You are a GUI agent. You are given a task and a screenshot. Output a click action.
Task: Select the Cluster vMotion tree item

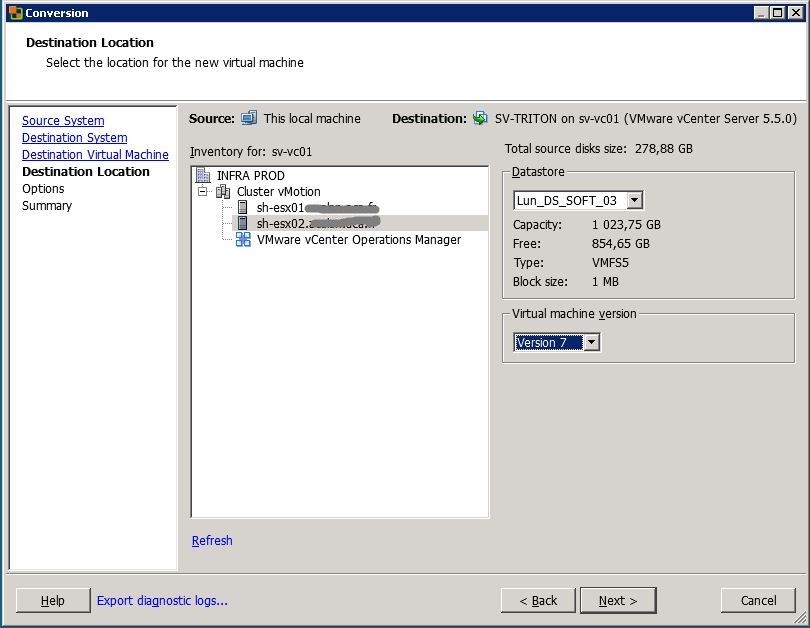[x=278, y=192]
